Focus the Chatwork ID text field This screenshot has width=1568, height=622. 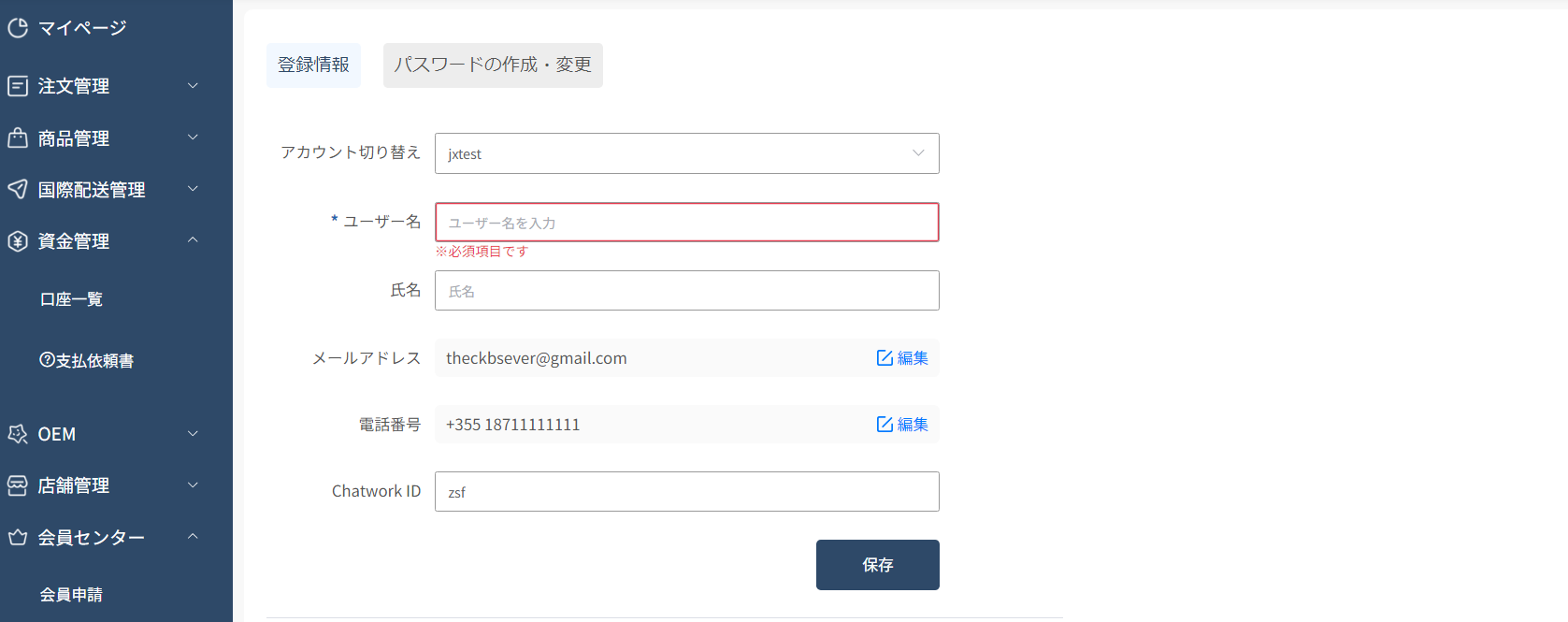pyautogui.click(x=686, y=492)
